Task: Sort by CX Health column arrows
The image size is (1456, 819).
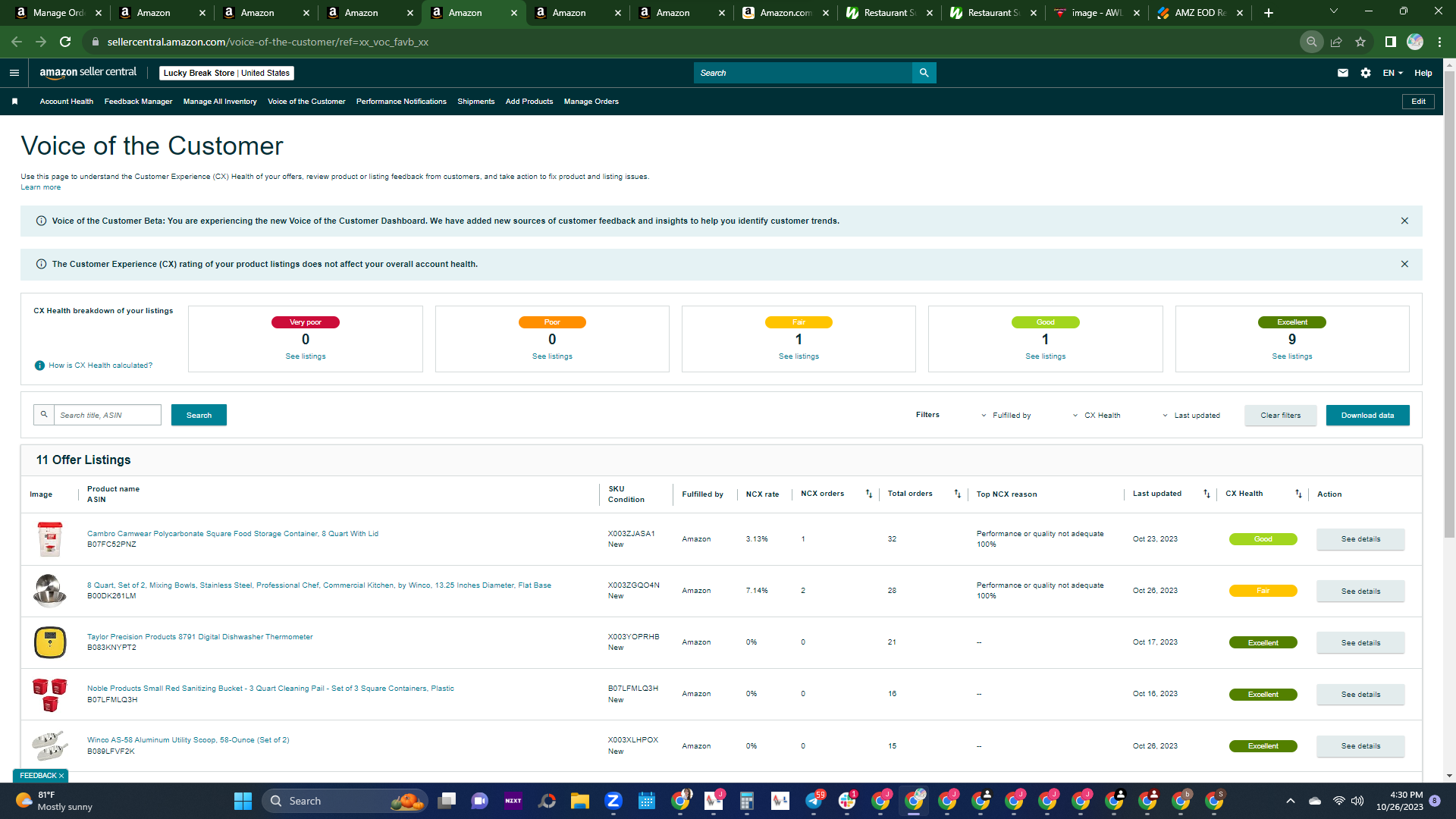Action: click(x=1298, y=494)
